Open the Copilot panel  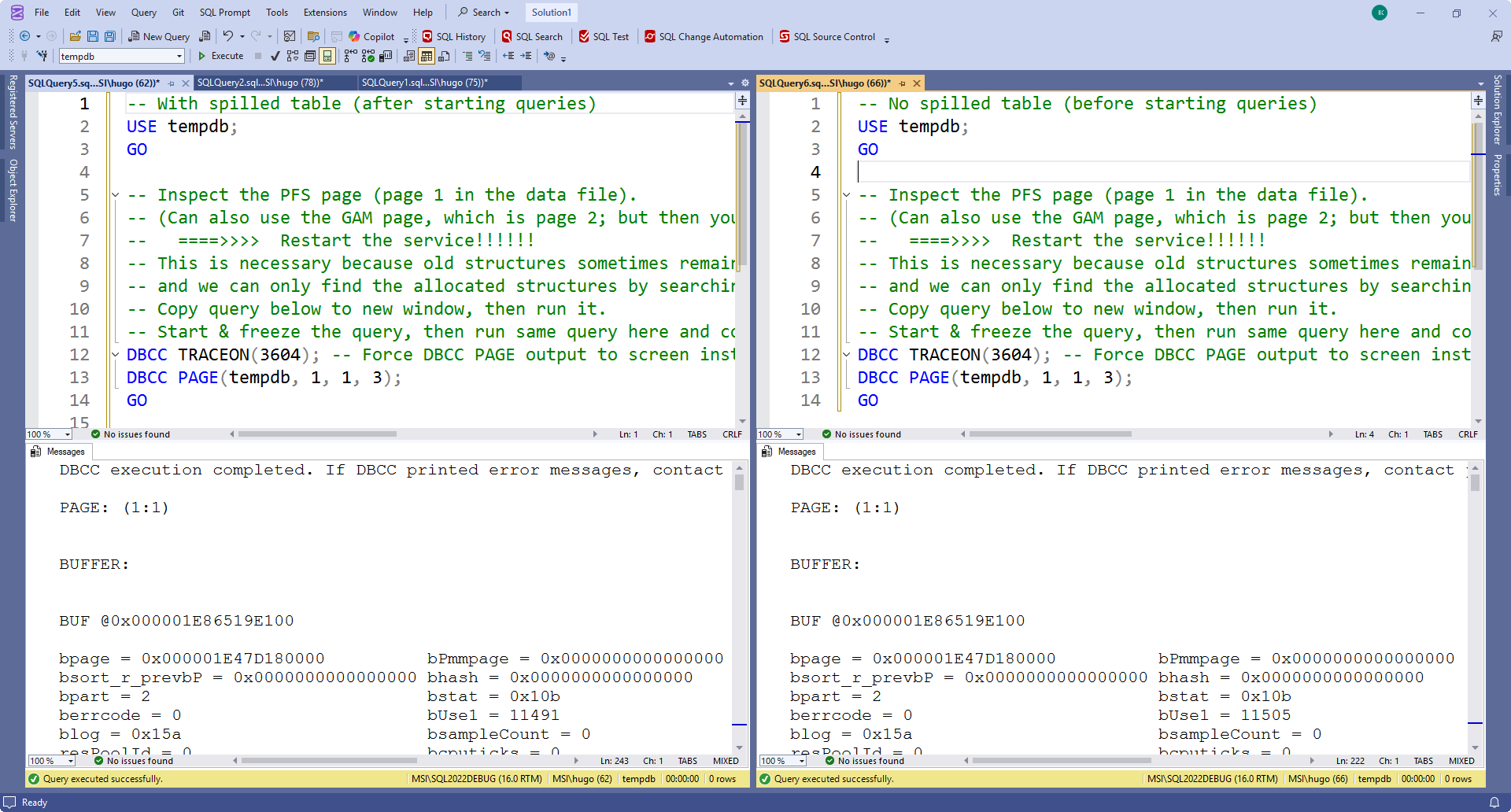tap(371, 36)
